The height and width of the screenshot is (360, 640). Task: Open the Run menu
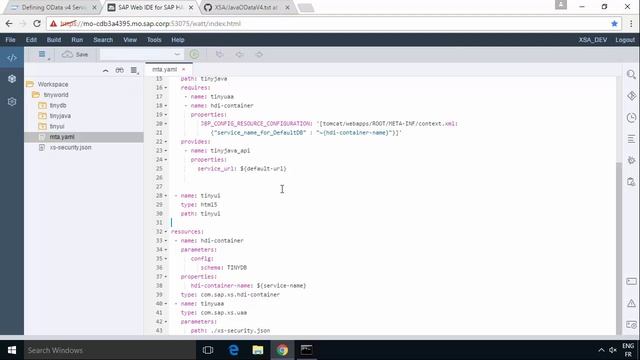coord(77,40)
